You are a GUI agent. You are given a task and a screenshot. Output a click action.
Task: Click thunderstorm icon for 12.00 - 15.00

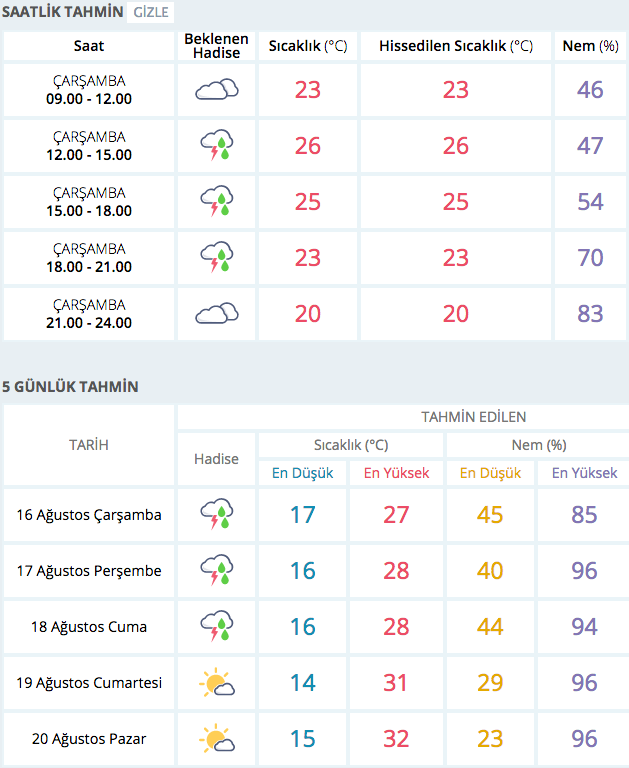click(x=216, y=146)
